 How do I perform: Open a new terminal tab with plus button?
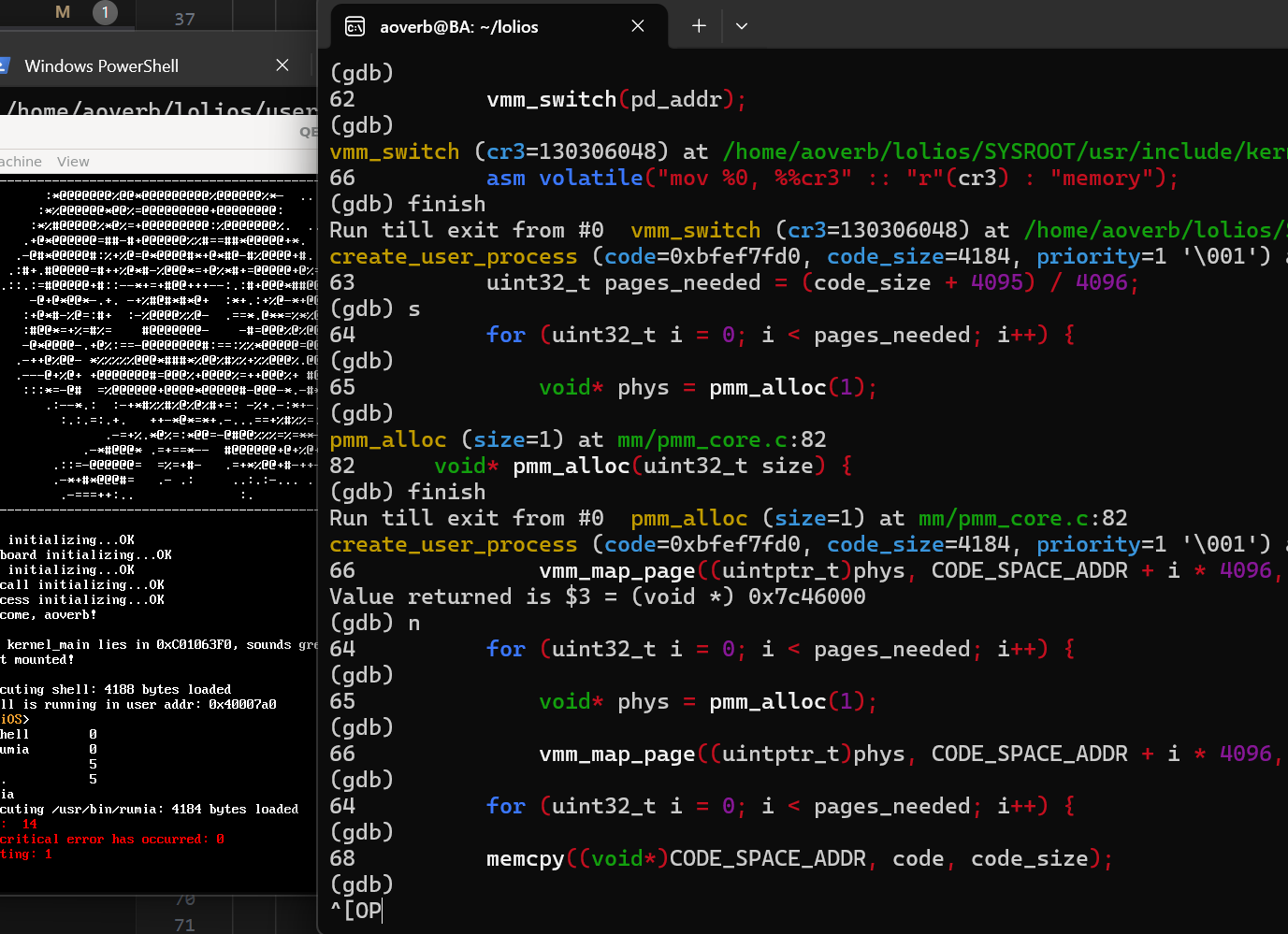coord(699,26)
